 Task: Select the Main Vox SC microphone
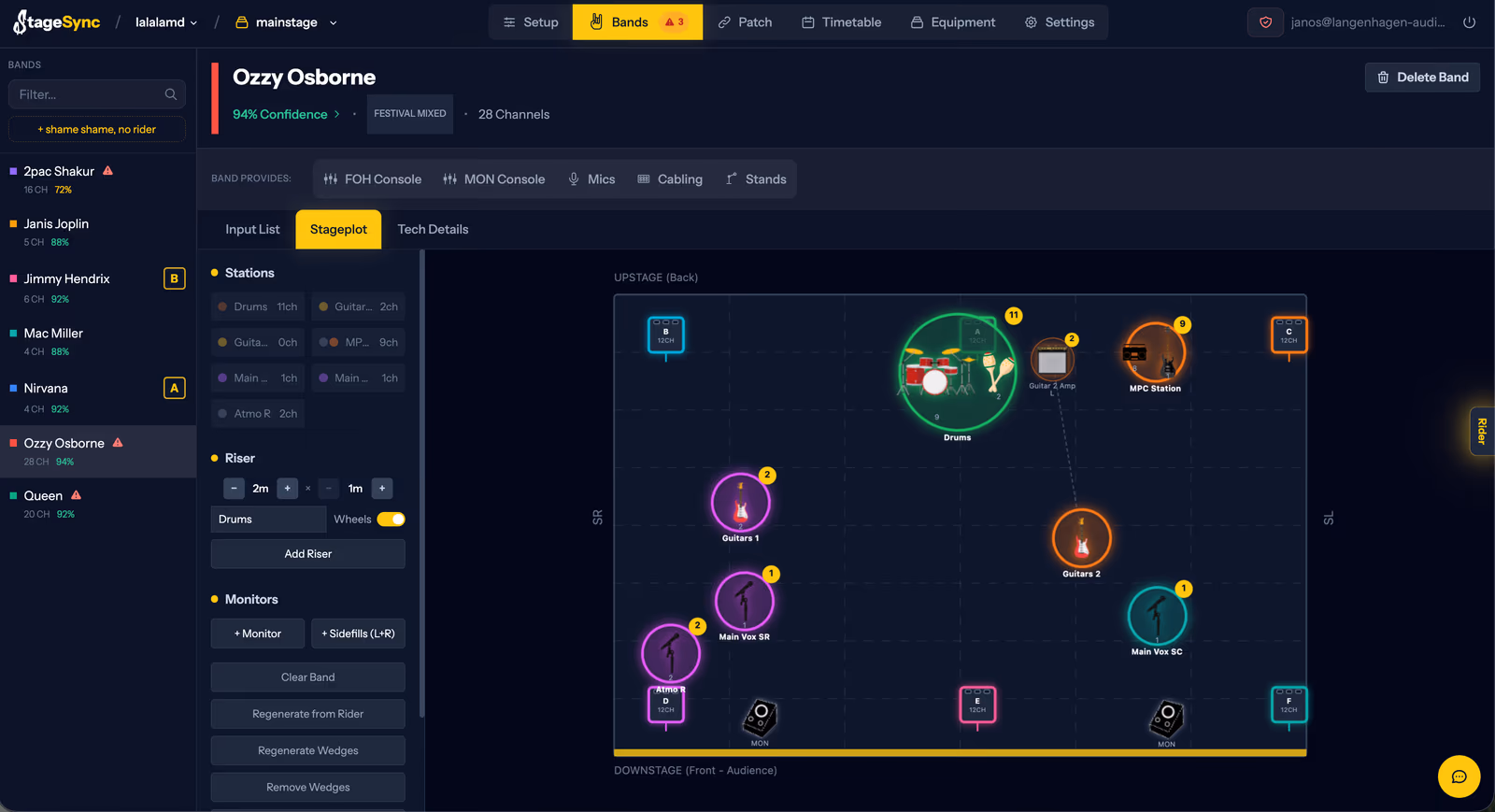(x=1157, y=616)
